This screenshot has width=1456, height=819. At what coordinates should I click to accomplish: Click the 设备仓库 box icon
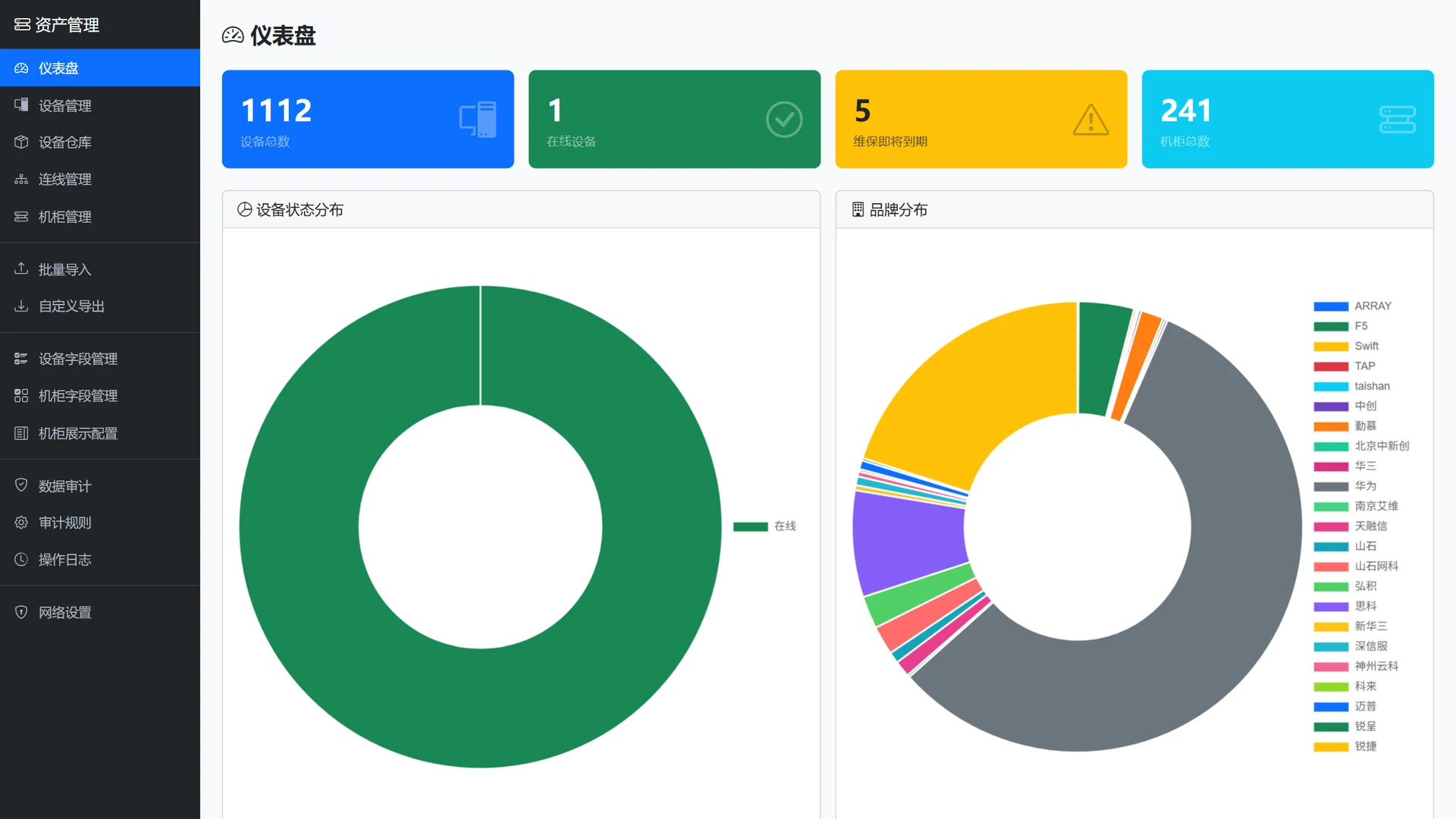coord(21,142)
